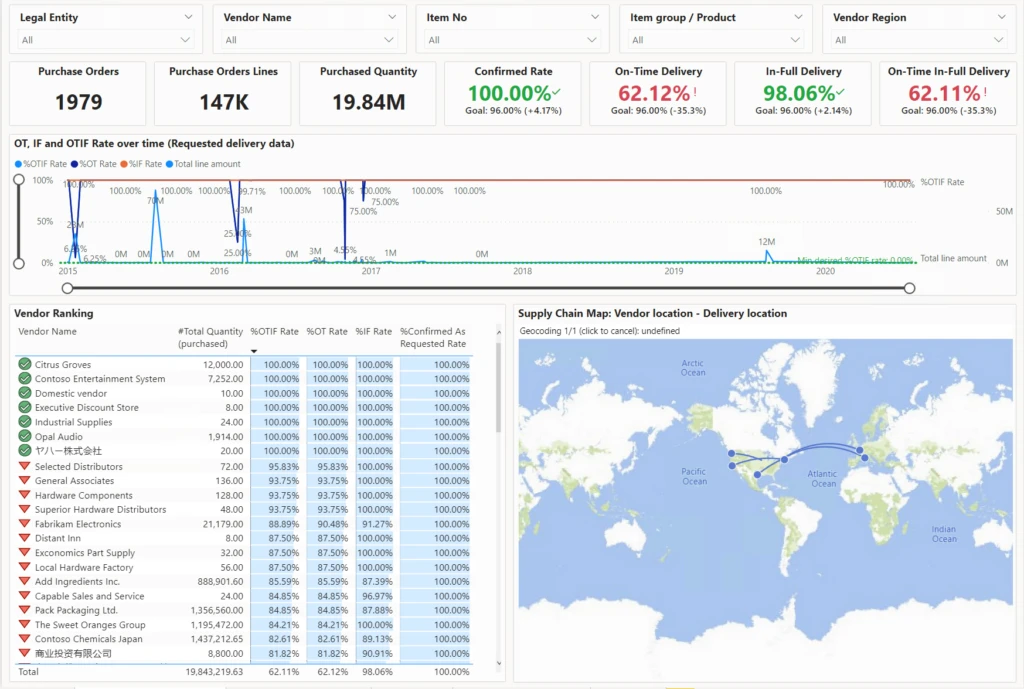
Task: Click the red warning icon beside Pack Packaging Ltd.
Action: click(x=24, y=611)
